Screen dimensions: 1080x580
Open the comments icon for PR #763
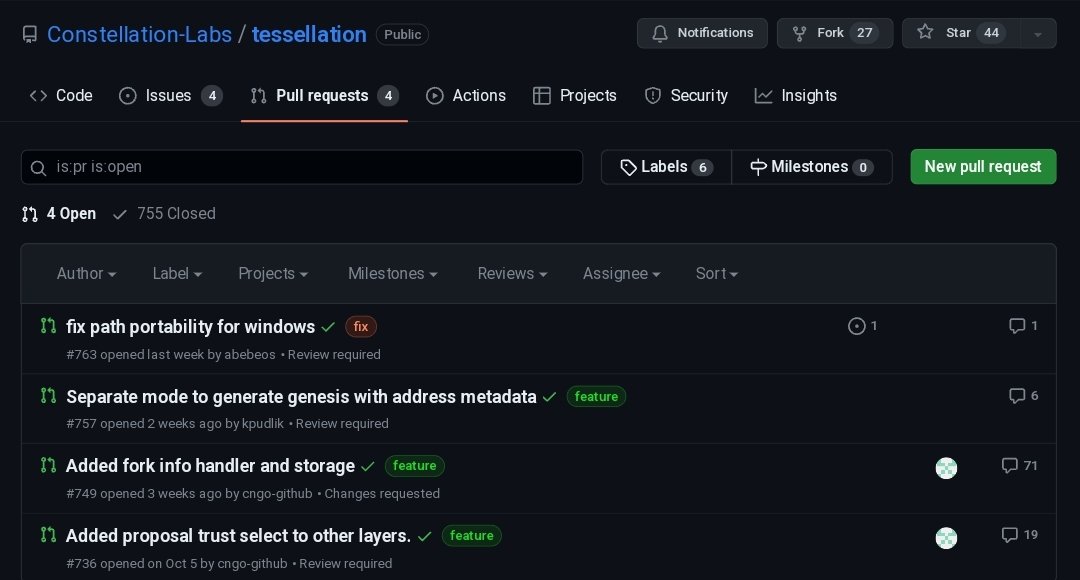click(x=1017, y=326)
